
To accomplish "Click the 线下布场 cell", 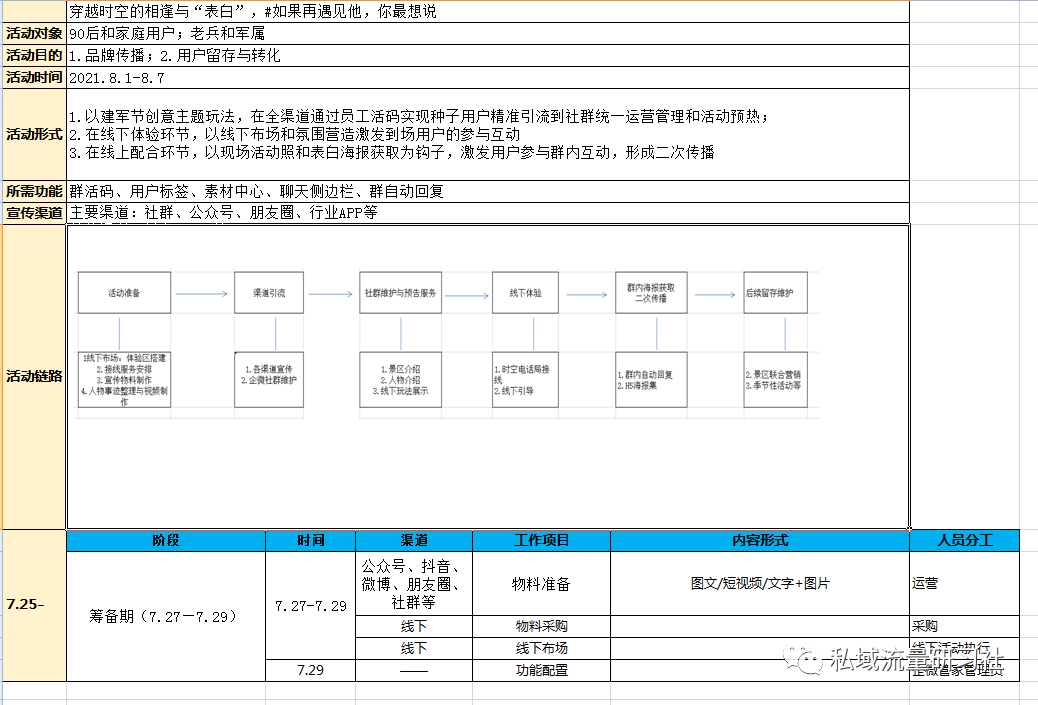I will (x=542, y=648).
